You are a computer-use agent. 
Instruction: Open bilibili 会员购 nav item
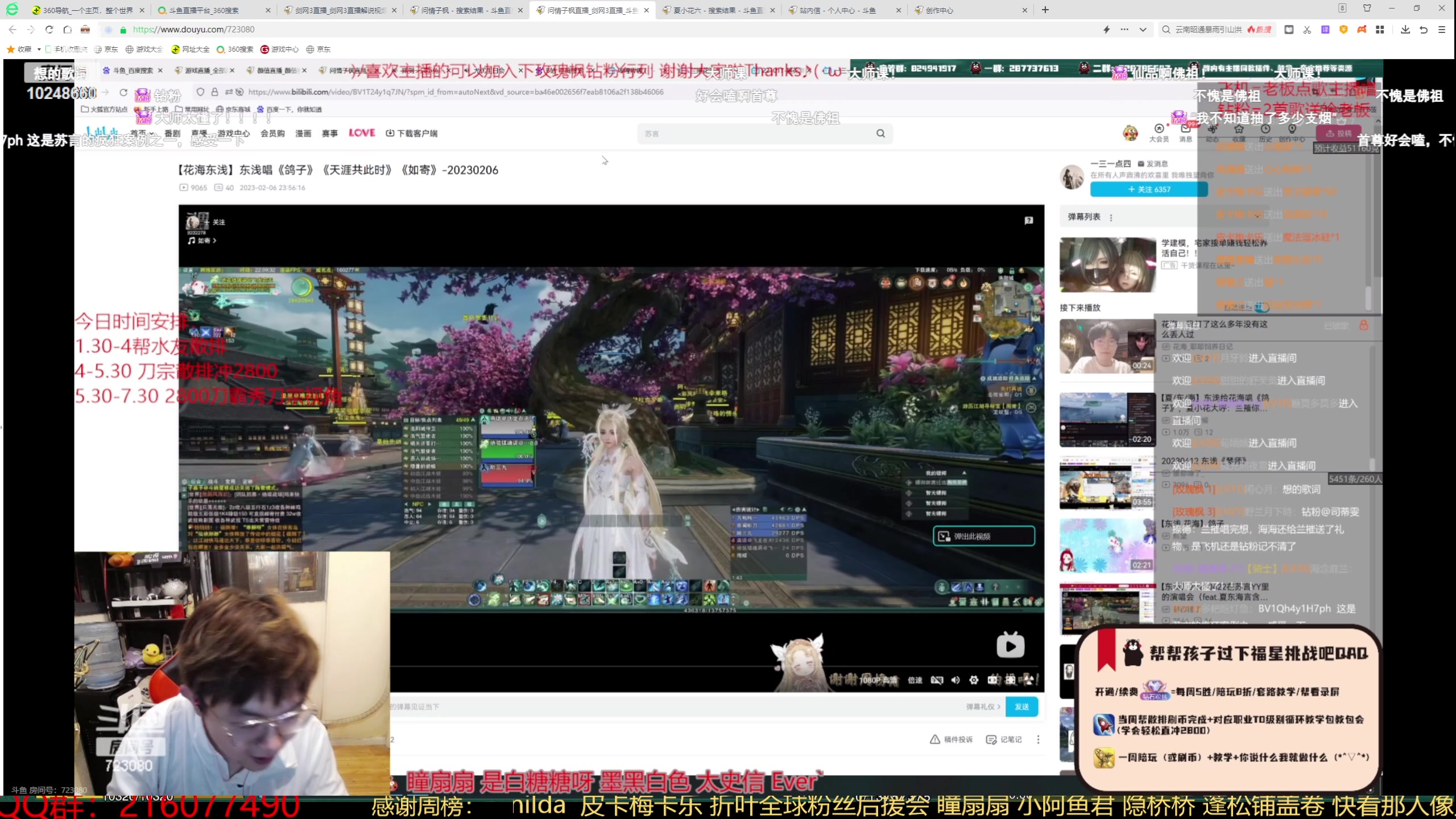tap(272, 133)
